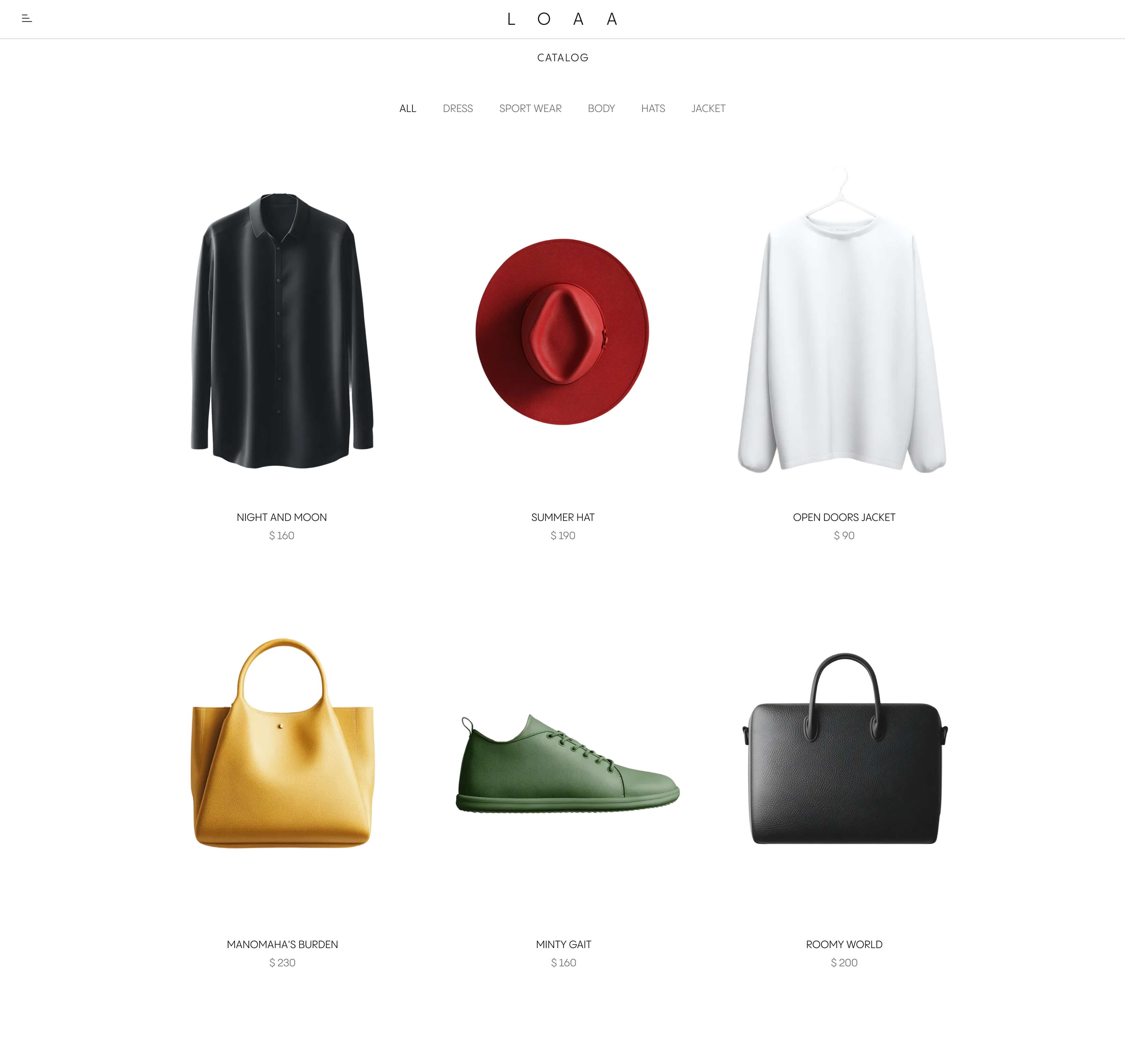Screen dimensions: 1125x1064
Task: Click the MANOMAHA'S BURDEN title
Action: pos(282,944)
